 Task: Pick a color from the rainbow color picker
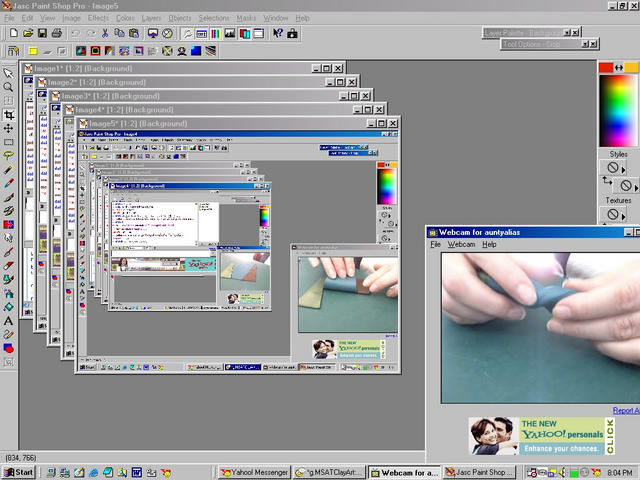point(618,110)
